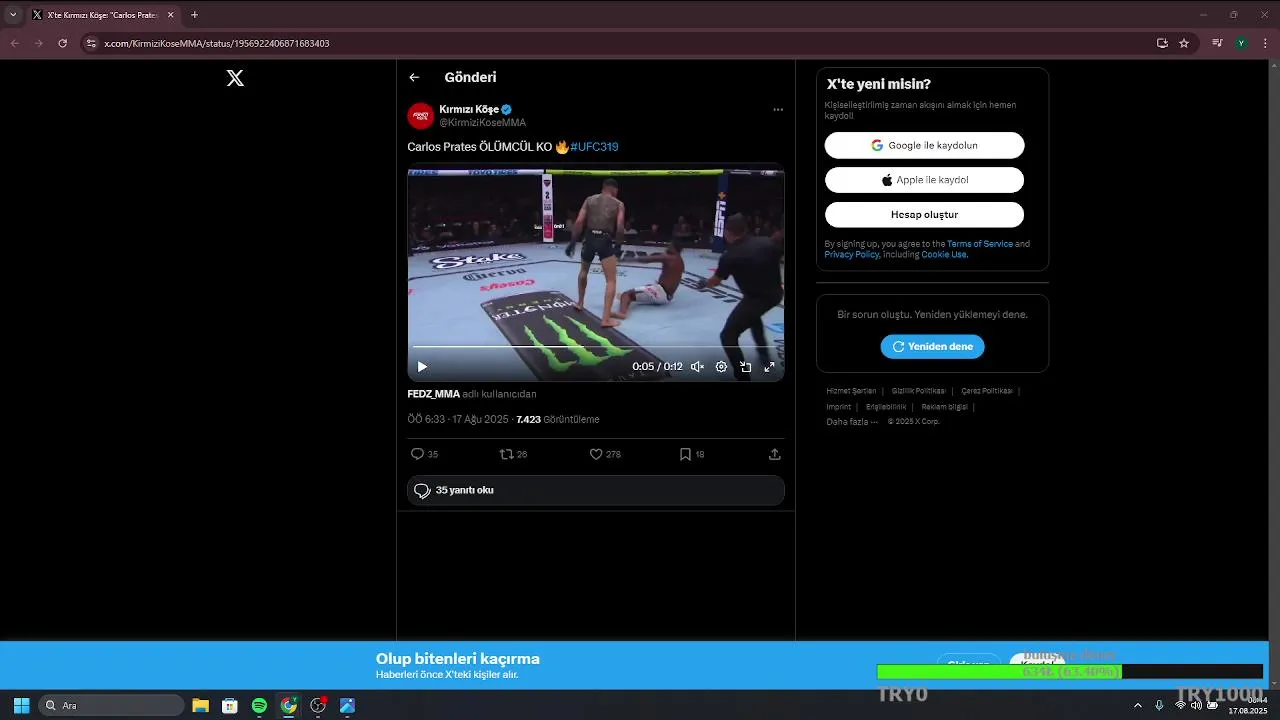The image size is (1280, 720).
Task: Show hidden system tray icons
Action: (1137, 705)
